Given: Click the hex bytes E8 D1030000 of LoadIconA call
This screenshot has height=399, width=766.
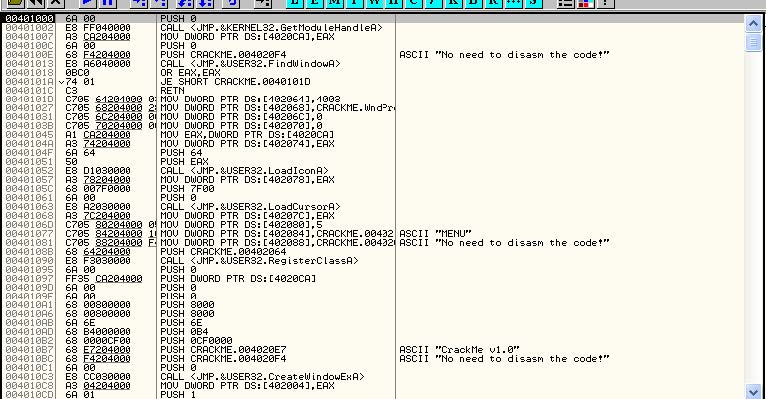Looking at the screenshot, I should (98, 171).
